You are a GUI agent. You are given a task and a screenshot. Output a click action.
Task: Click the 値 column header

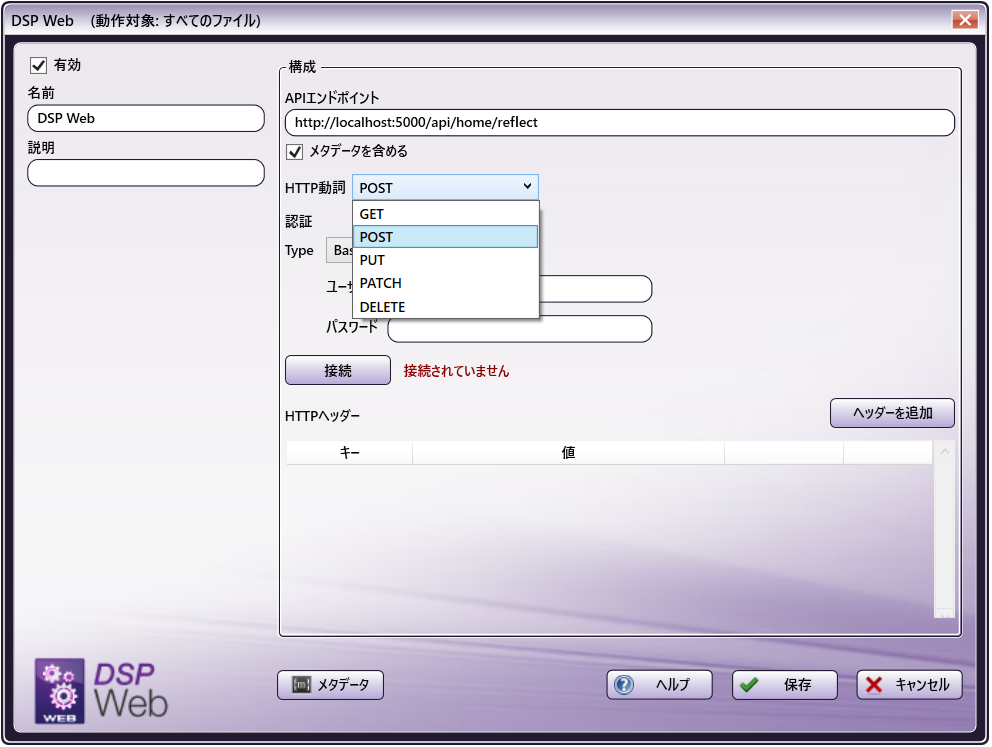569,454
